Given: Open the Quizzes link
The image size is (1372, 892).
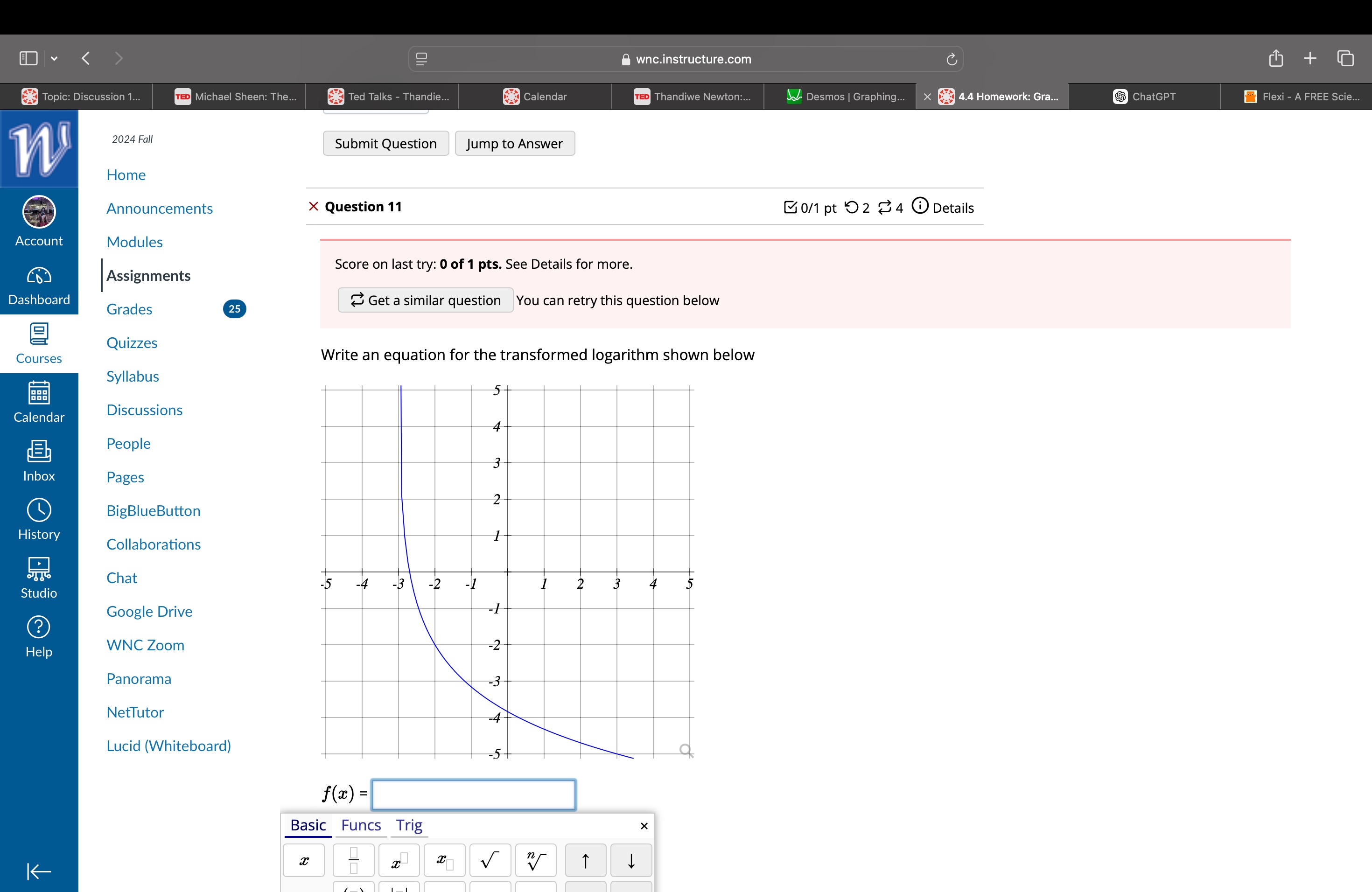Looking at the screenshot, I should coord(132,343).
